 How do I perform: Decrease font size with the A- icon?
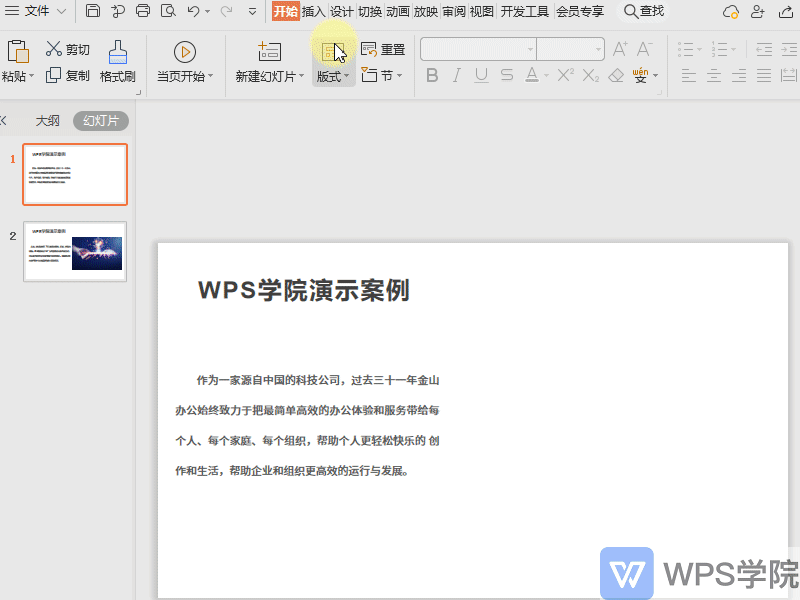pyautogui.click(x=644, y=49)
